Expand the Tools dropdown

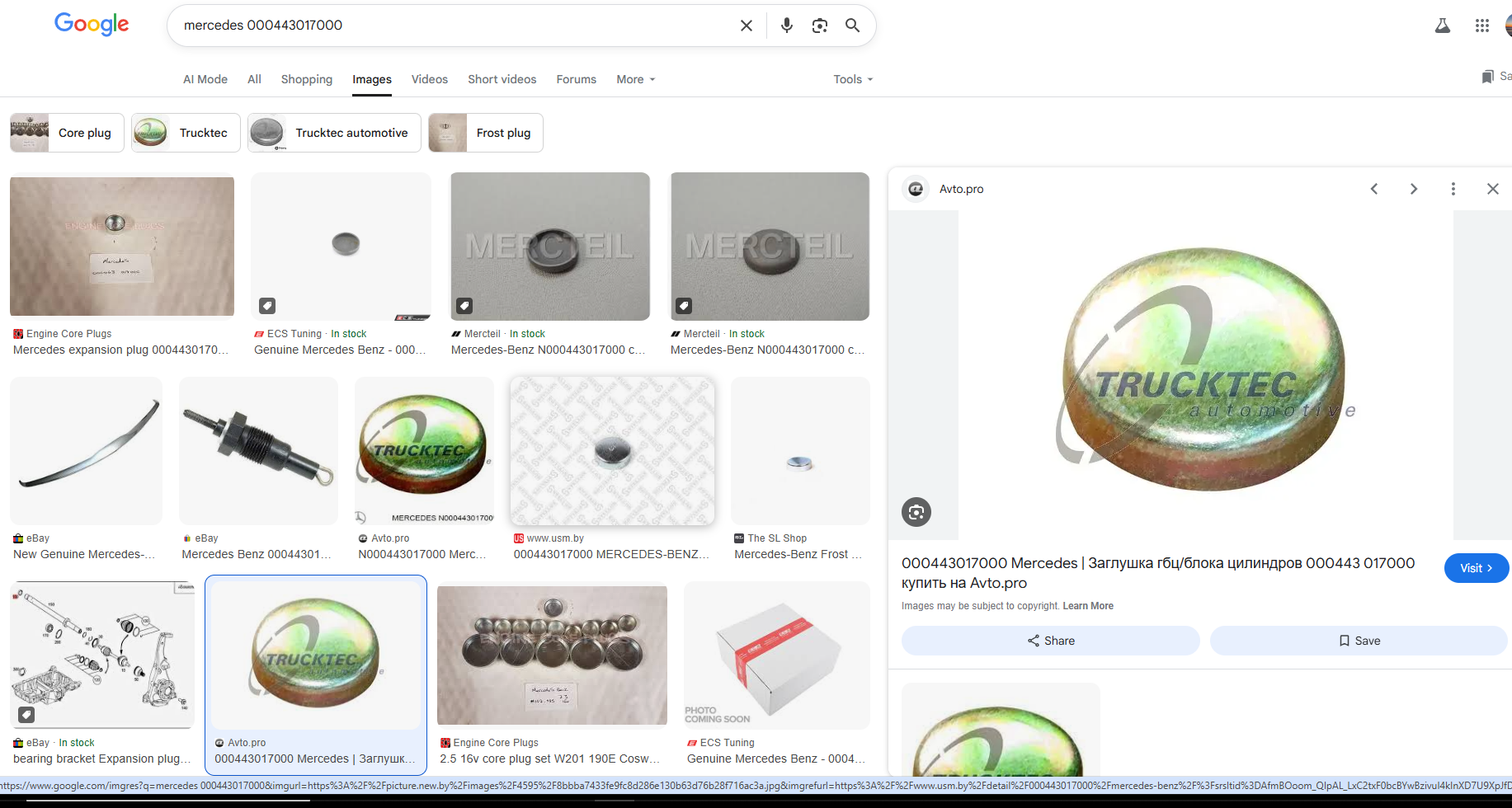(x=852, y=79)
